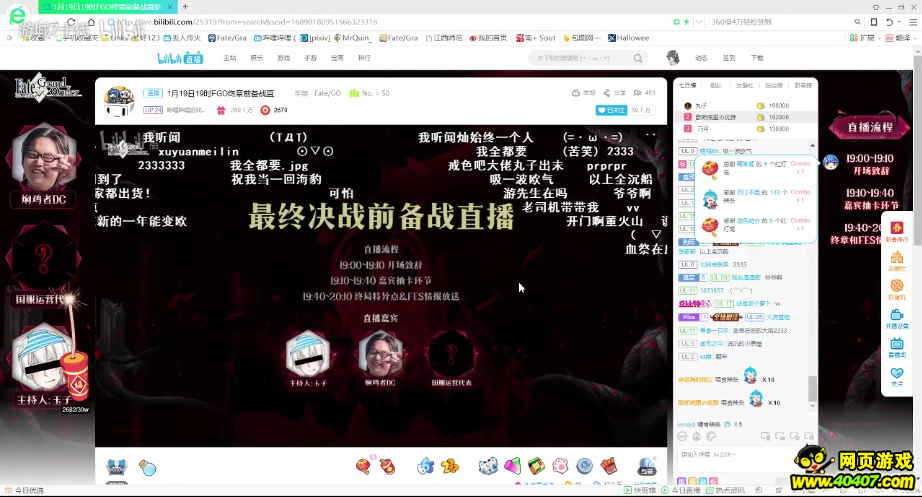The height and width of the screenshot is (497, 922).
Task: Open the 好123 bookmark
Action: click(146, 38)
